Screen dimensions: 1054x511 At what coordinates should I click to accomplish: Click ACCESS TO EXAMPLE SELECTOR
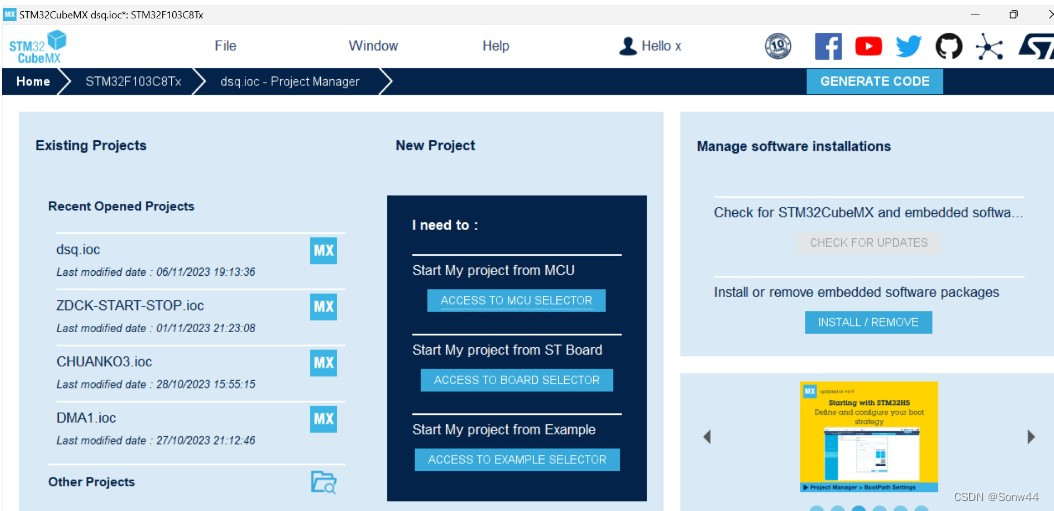tap(517, 459)
